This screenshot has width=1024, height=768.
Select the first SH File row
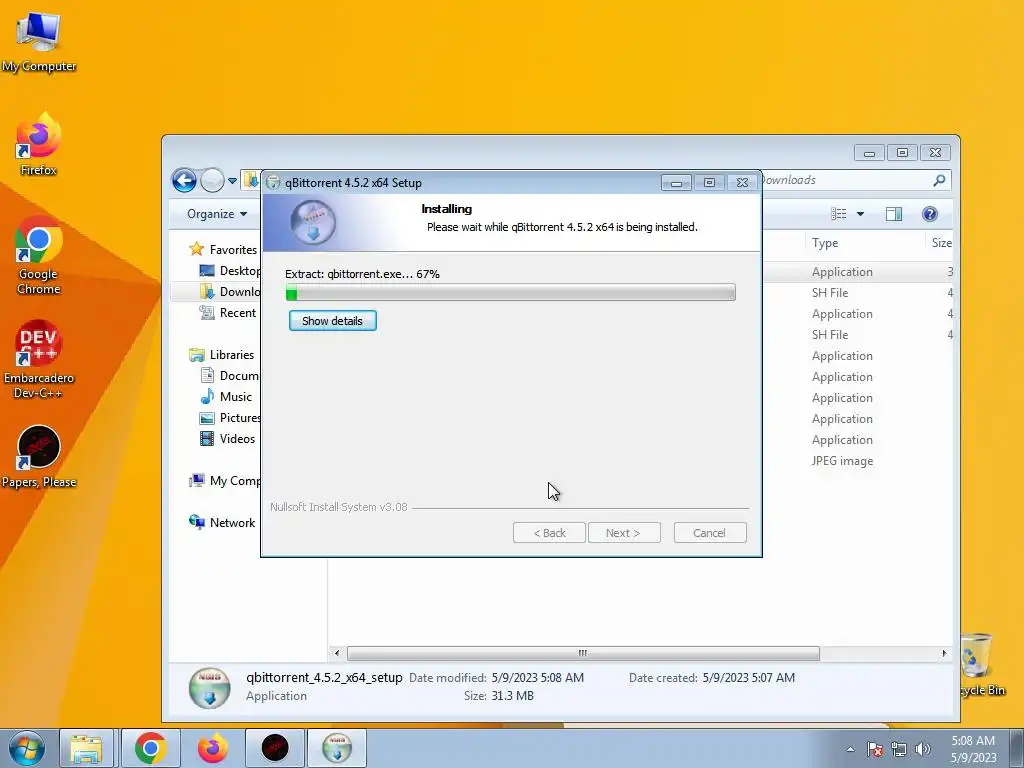point(857,293)
